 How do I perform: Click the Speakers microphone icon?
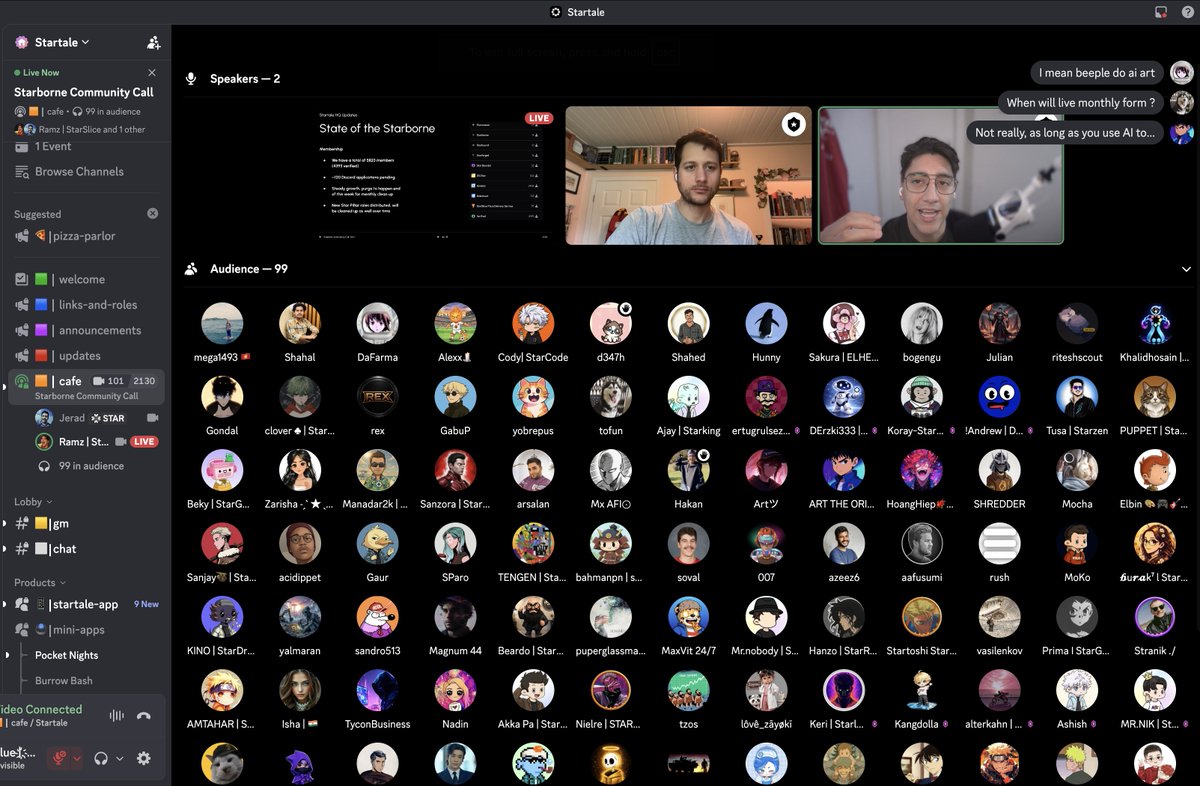(191, 79)
